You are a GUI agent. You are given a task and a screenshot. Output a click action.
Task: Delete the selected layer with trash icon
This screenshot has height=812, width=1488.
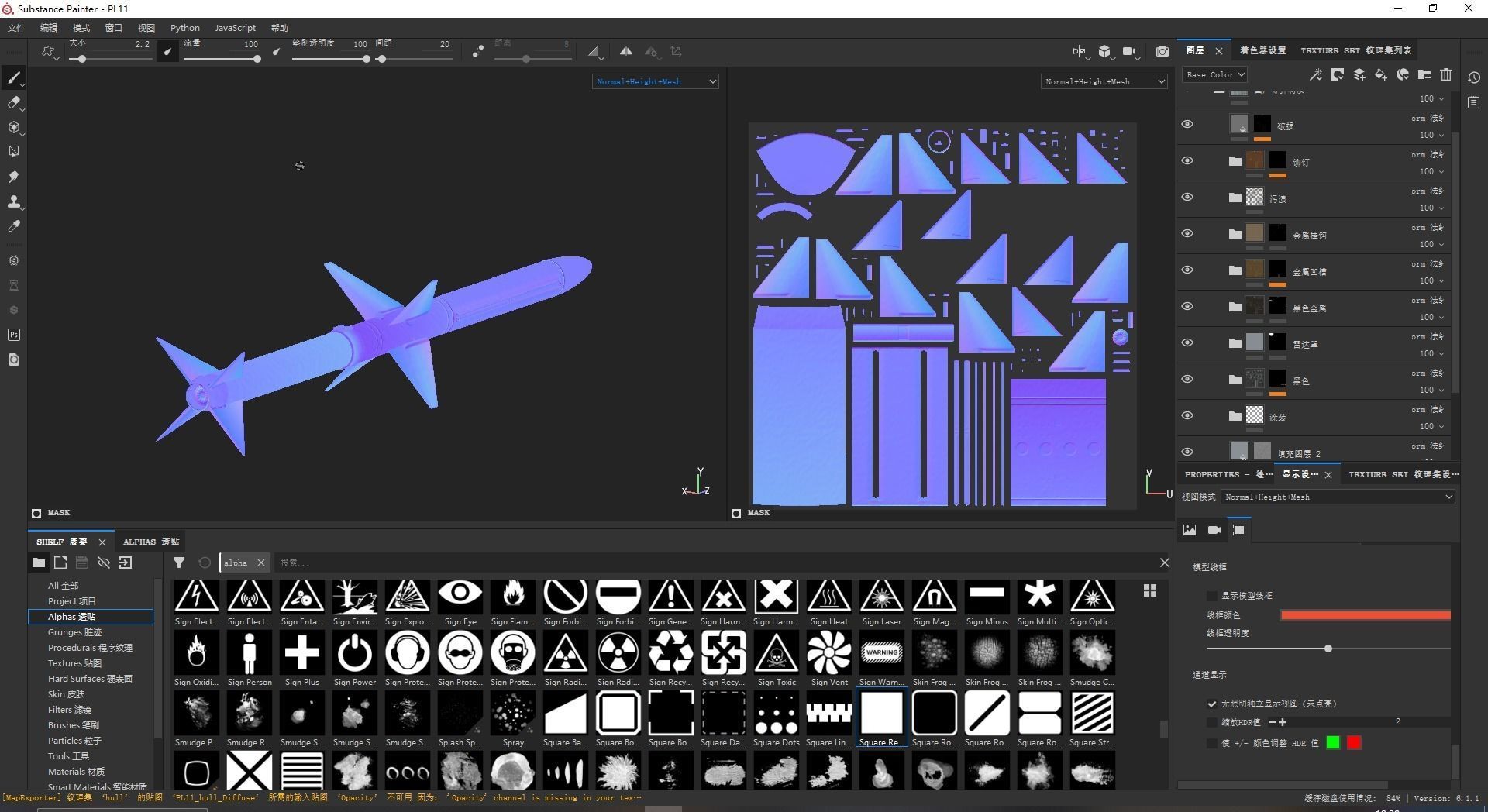[x=1445, y=74]
